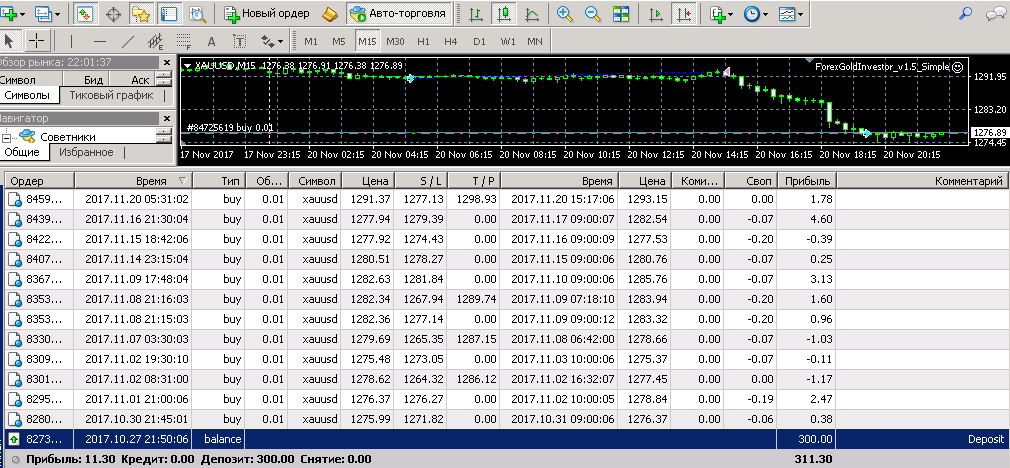Toggle chart auto scroll

click(x=656, y=13)
